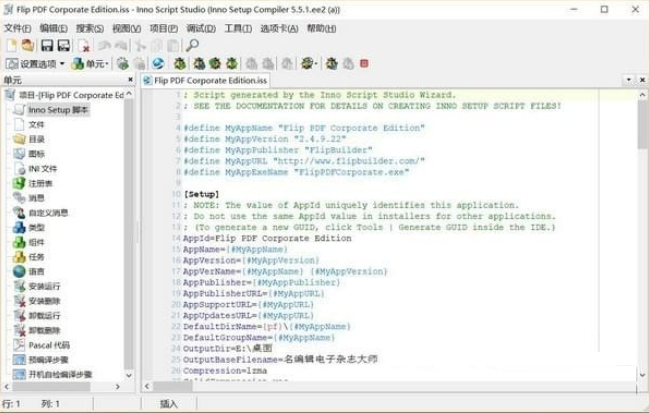
Task: Open the 设置选项 dropdown arrow
Action: 62,64
